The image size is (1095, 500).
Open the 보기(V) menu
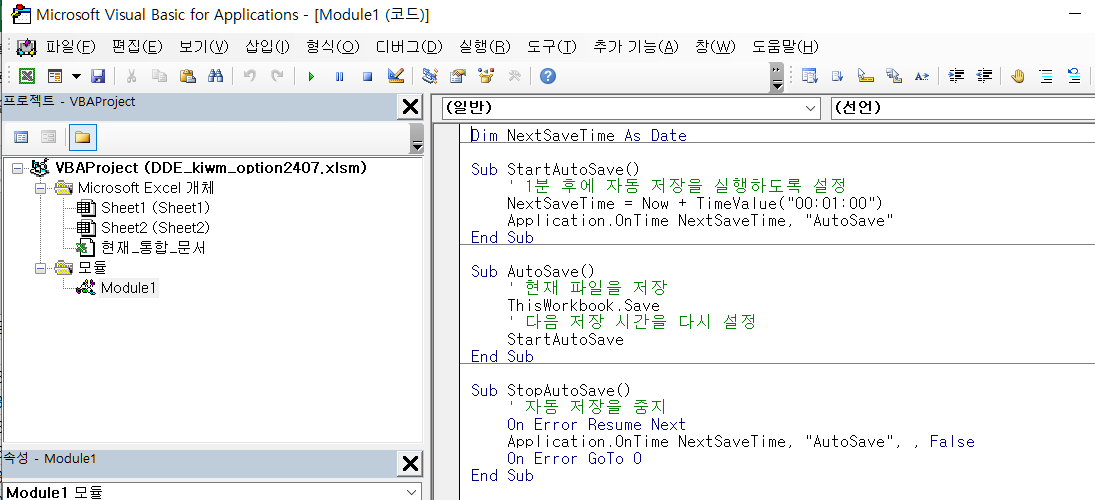[204, 47]
